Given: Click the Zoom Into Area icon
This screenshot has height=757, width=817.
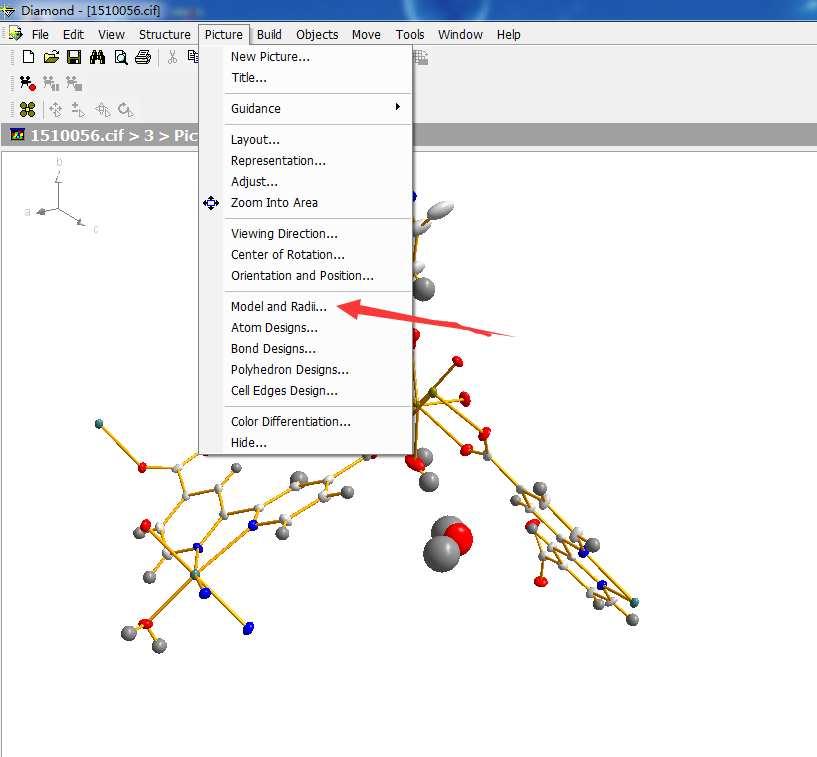Looking at the screenshot, I should coord(211,203).
